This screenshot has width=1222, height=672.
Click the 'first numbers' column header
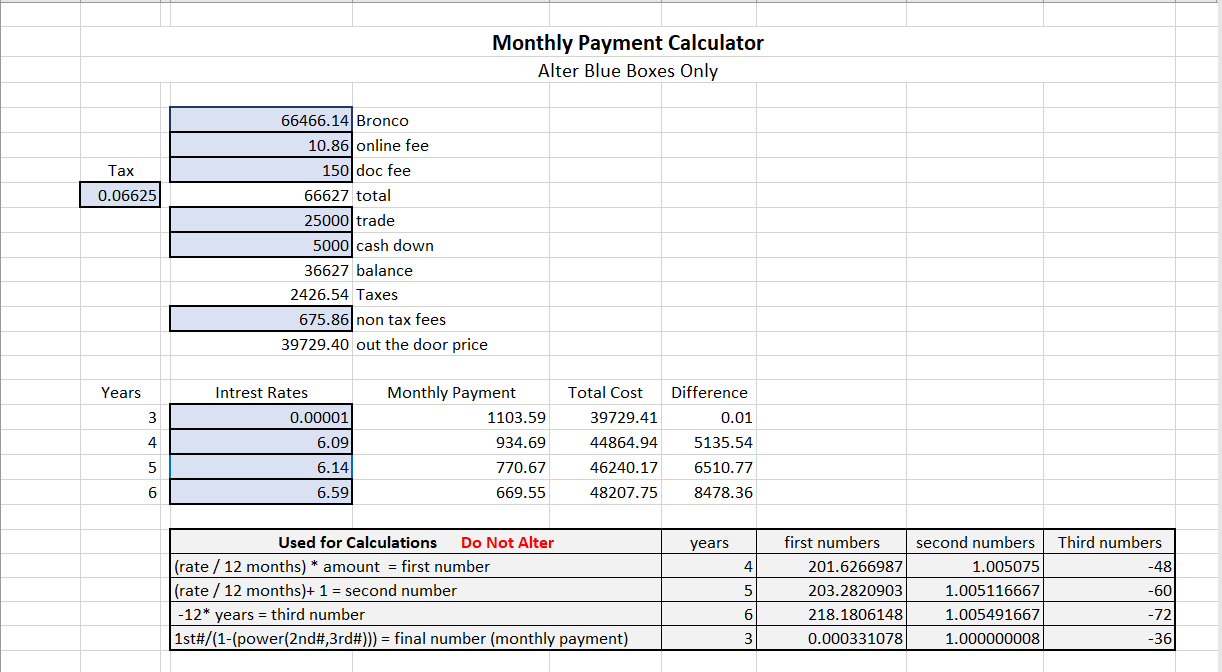[x=832, y=543]
